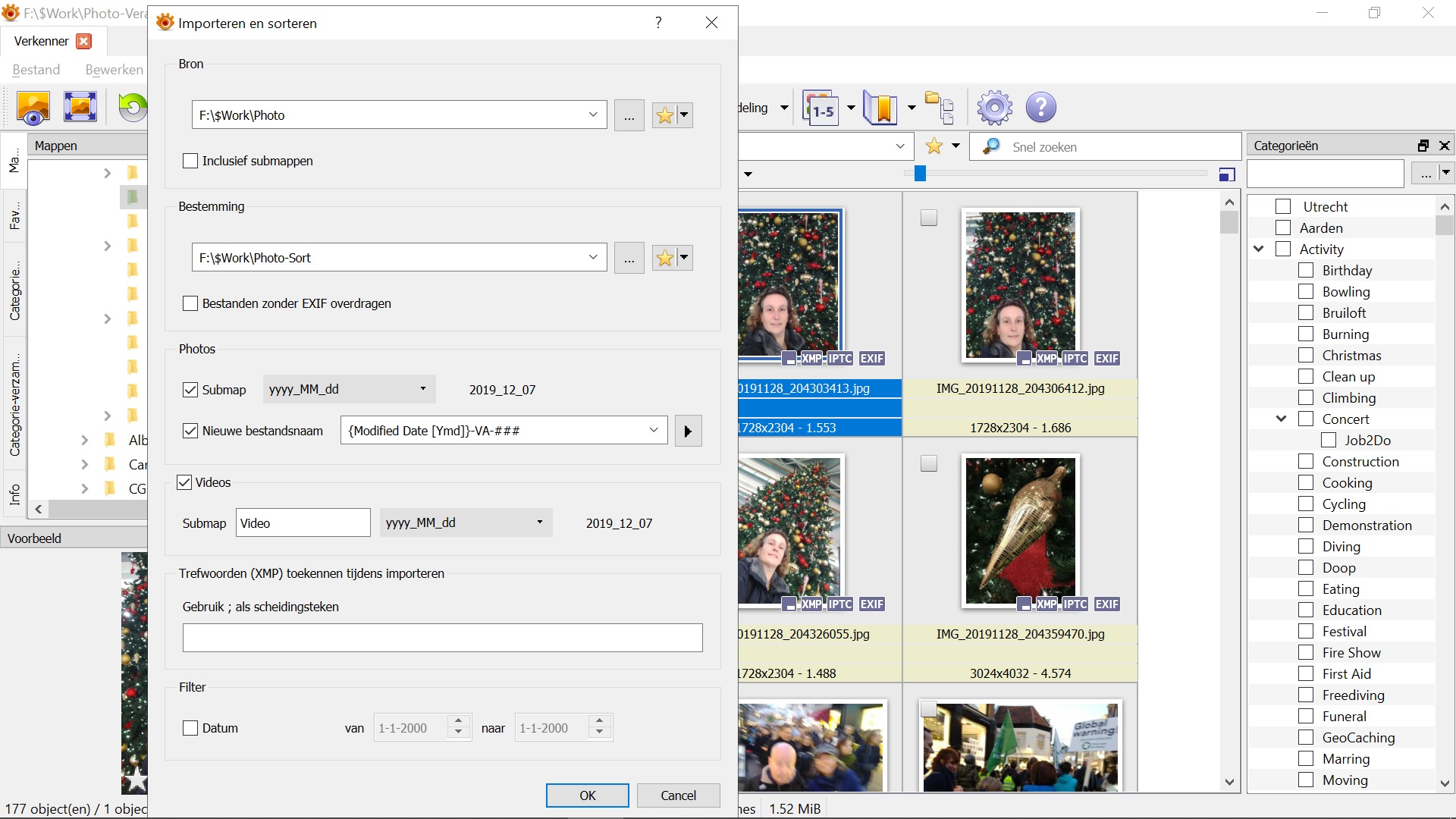Screen dimensions: 1456x819
Task: Check the Christmas category checkbox
Action: [x=1306, y=355]
